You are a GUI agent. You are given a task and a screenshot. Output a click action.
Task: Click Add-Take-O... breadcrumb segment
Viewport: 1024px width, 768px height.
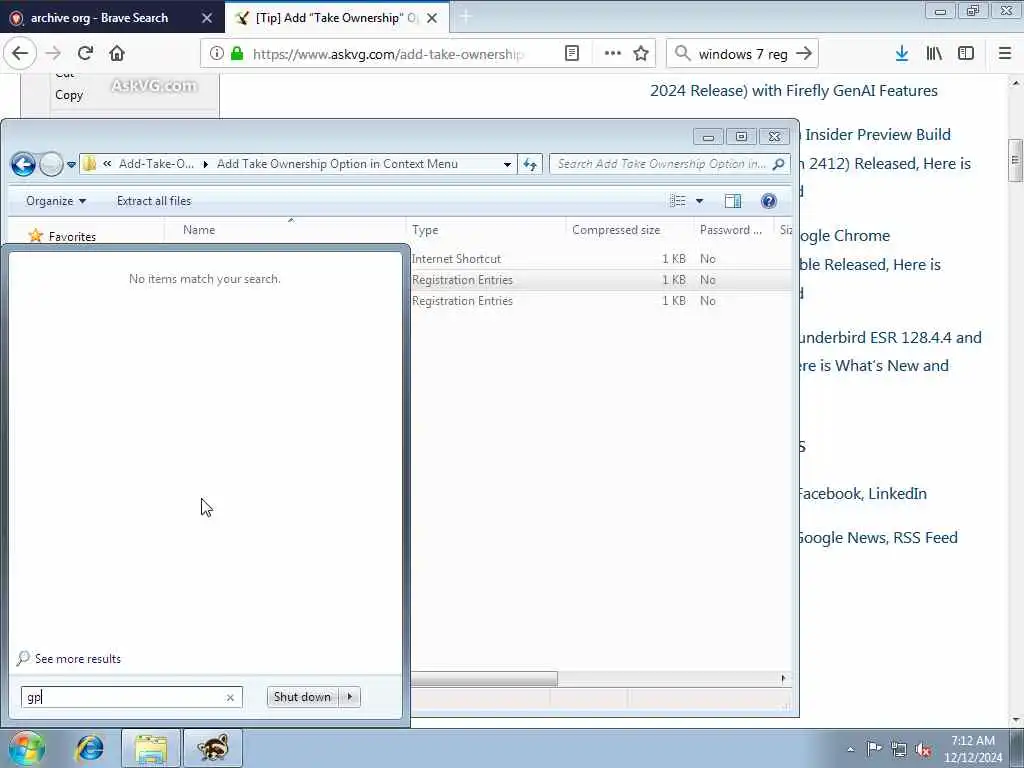click(156, 164)
